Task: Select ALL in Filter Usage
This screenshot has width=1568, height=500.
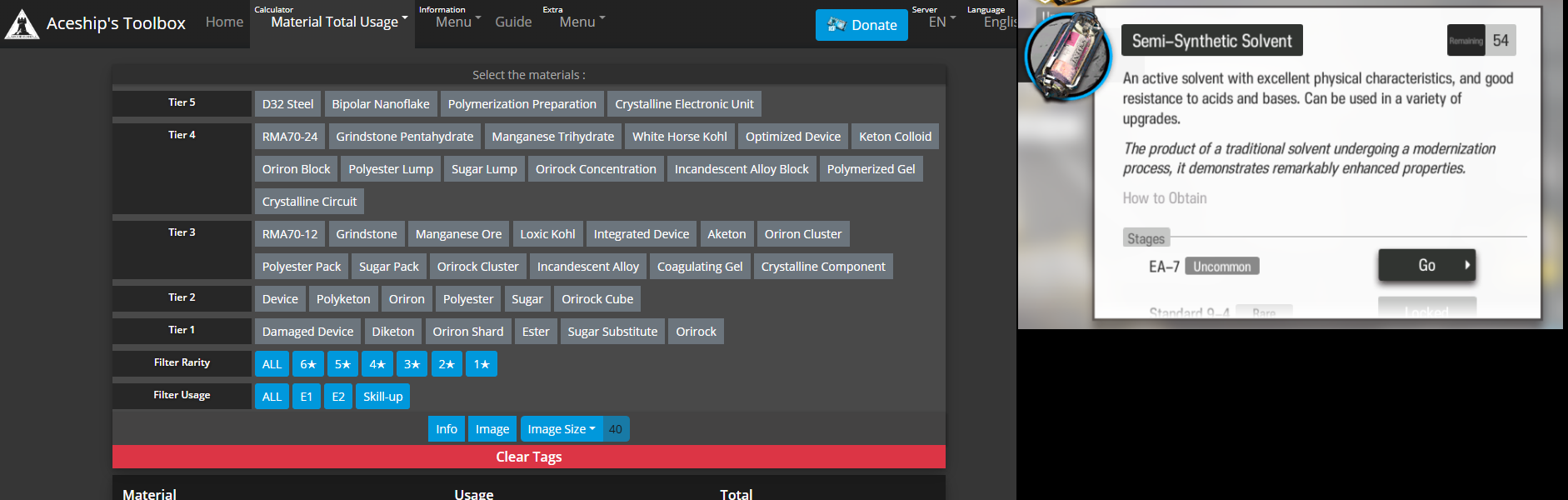Action: coord(272,397)
